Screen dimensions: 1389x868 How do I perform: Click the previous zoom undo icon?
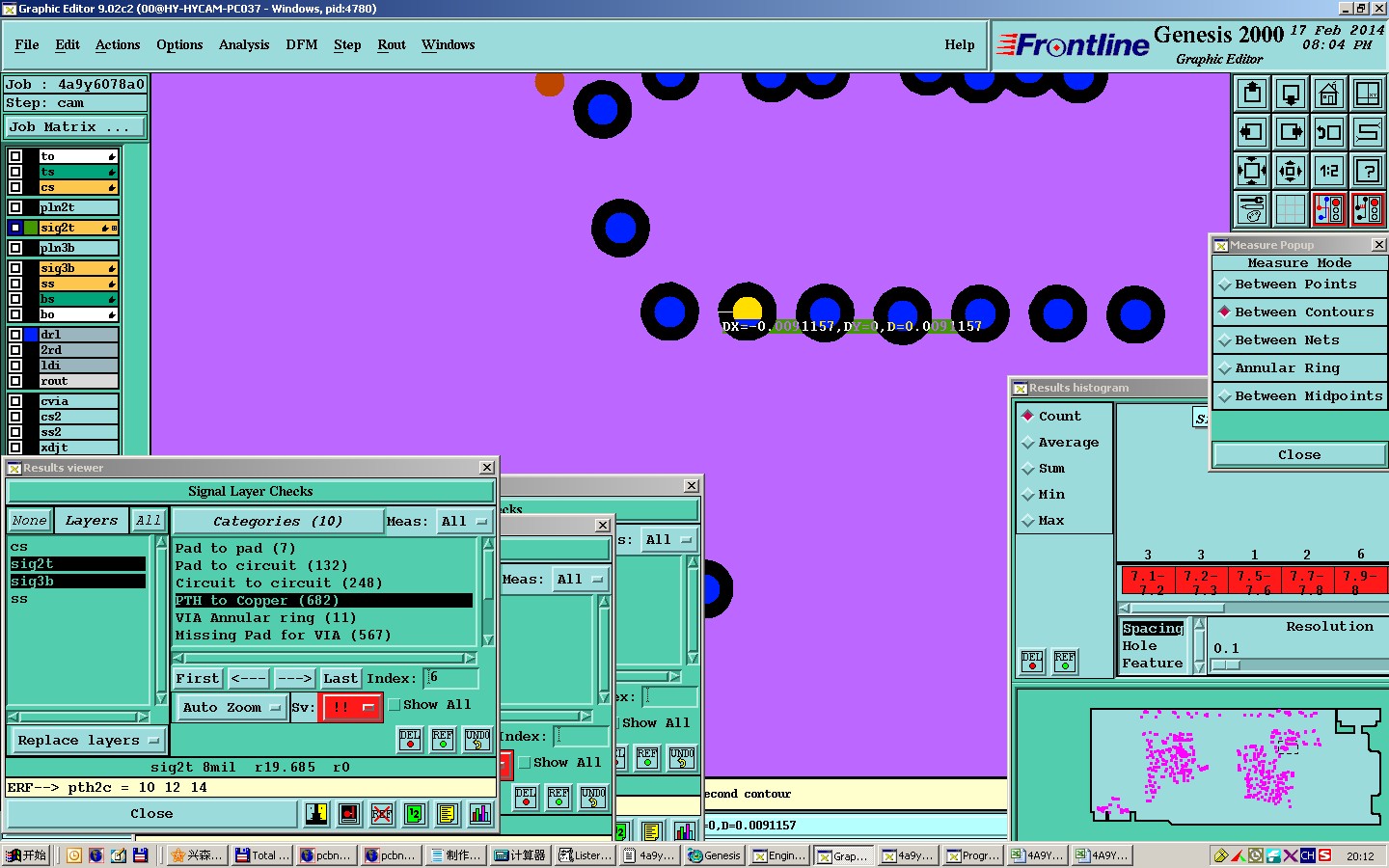click(x=1329, y=132)
